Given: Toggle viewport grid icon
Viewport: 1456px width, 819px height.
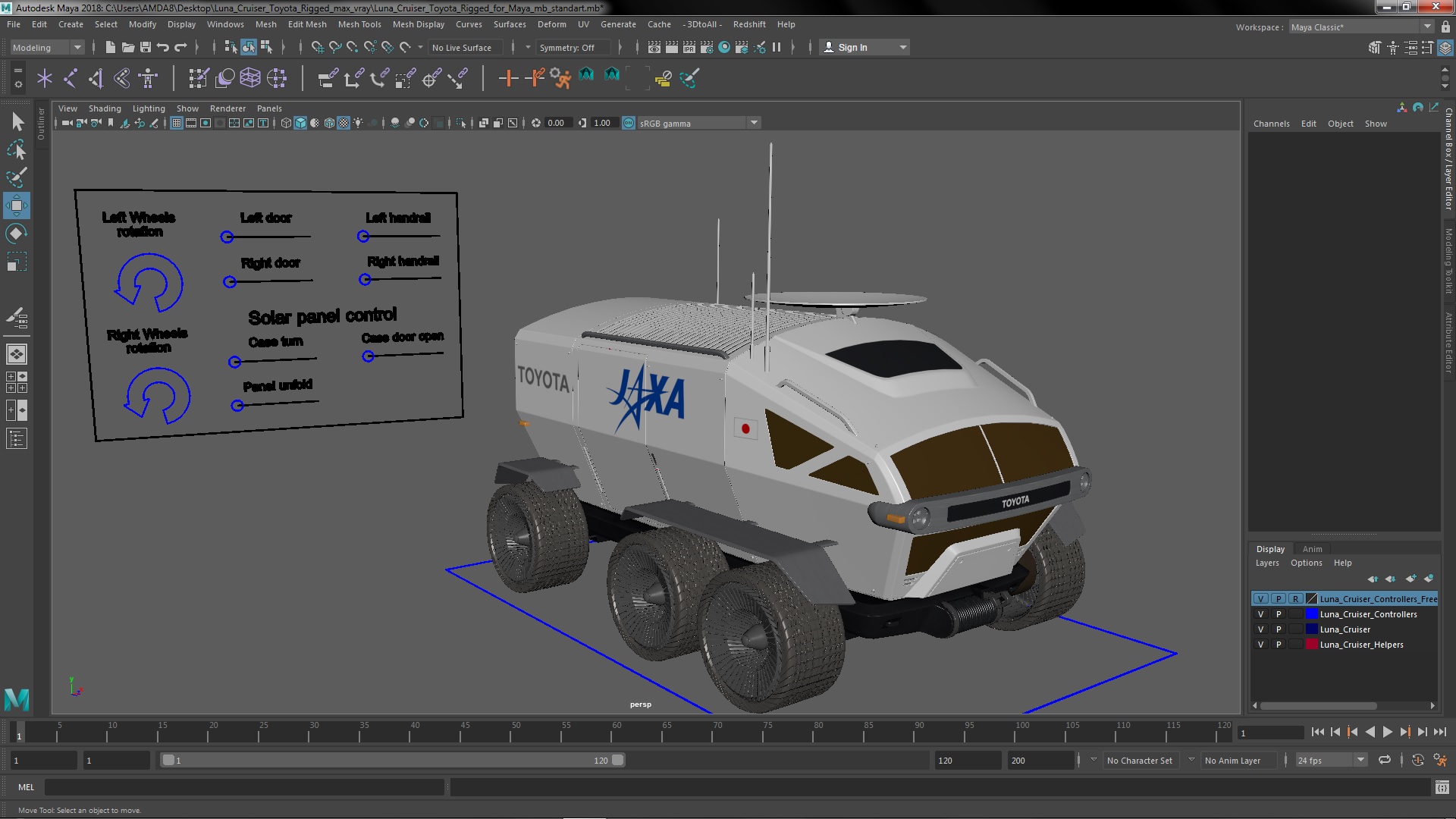Looking at the screenshot, I should (x=177, y=123).
